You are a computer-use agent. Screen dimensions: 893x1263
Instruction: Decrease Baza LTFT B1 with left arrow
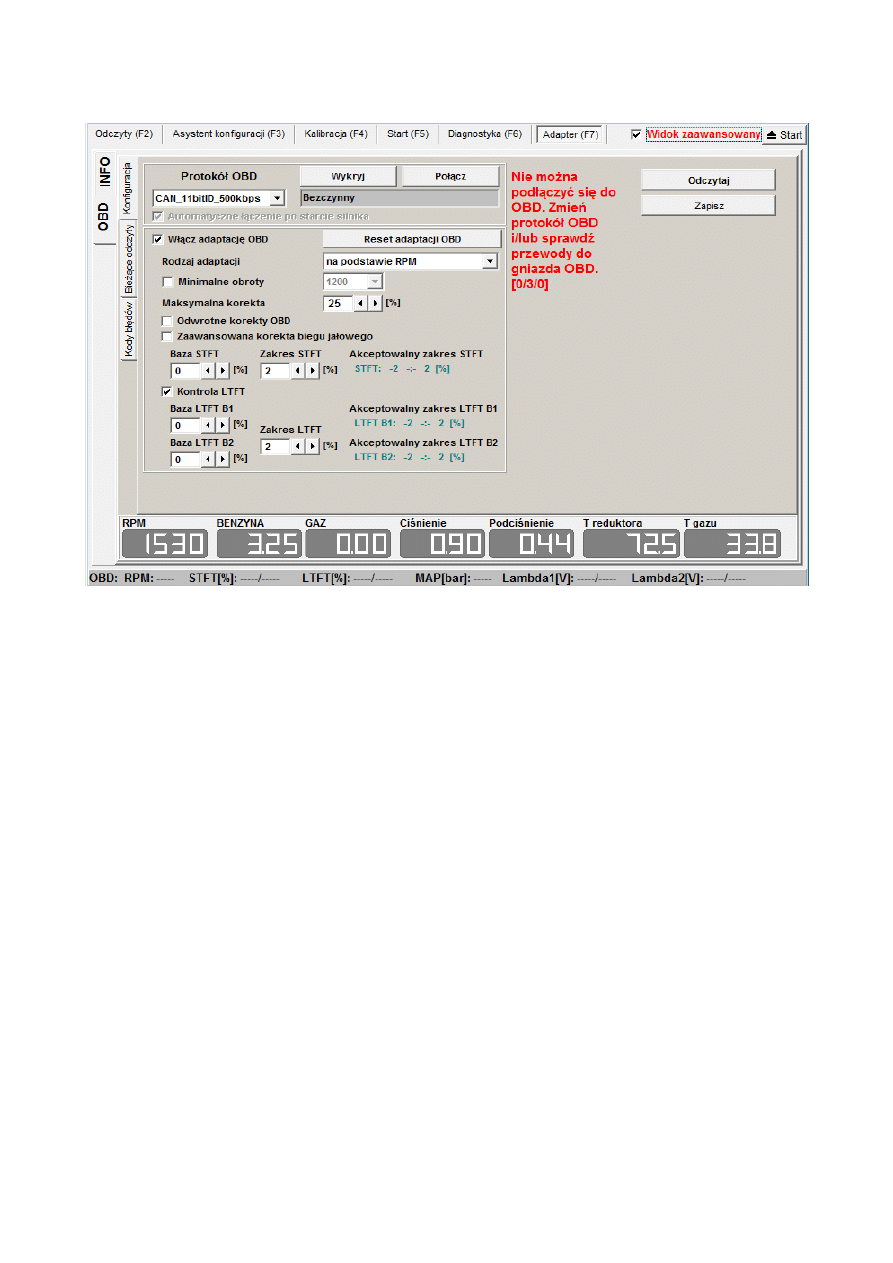pyautogui.click(x=209, y=425)
